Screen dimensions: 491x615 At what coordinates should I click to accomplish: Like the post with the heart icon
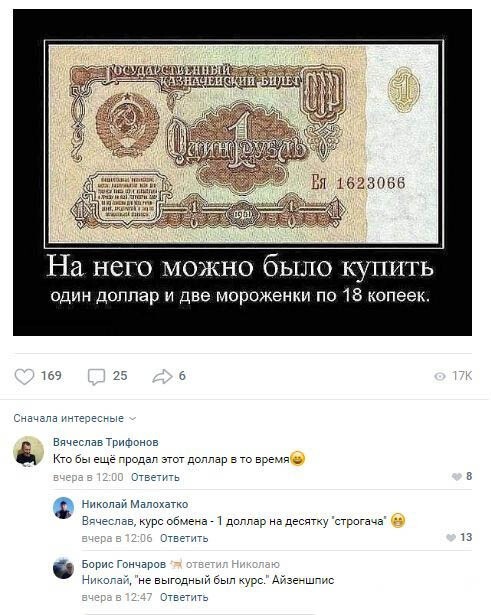24,377
